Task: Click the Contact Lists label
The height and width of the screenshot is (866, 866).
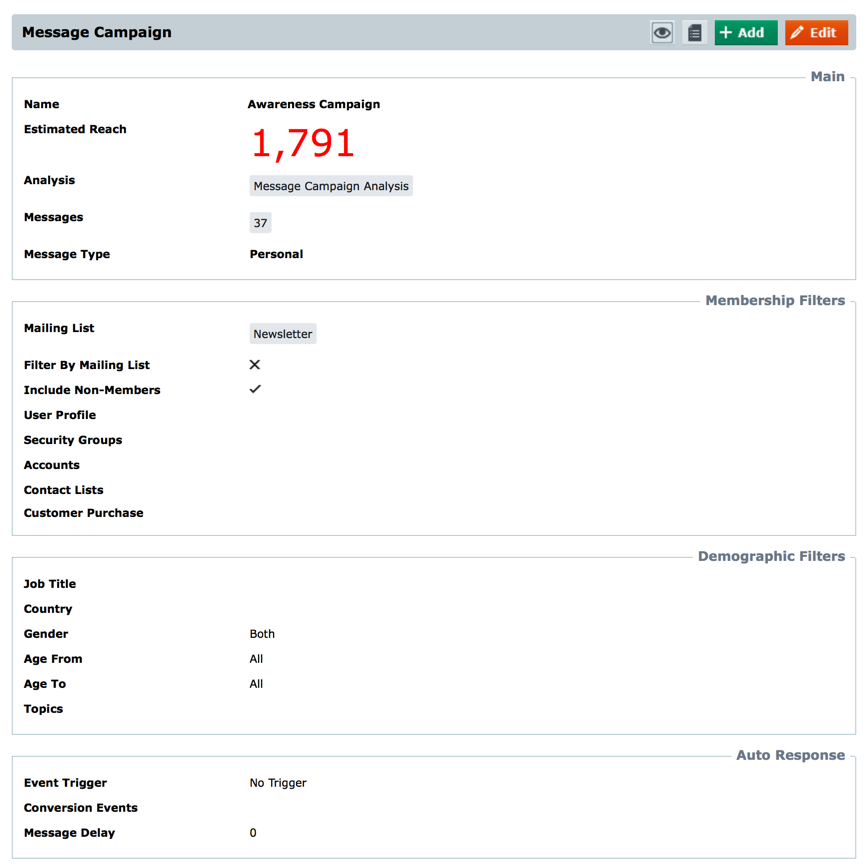Action: click(x=64, y=490)
